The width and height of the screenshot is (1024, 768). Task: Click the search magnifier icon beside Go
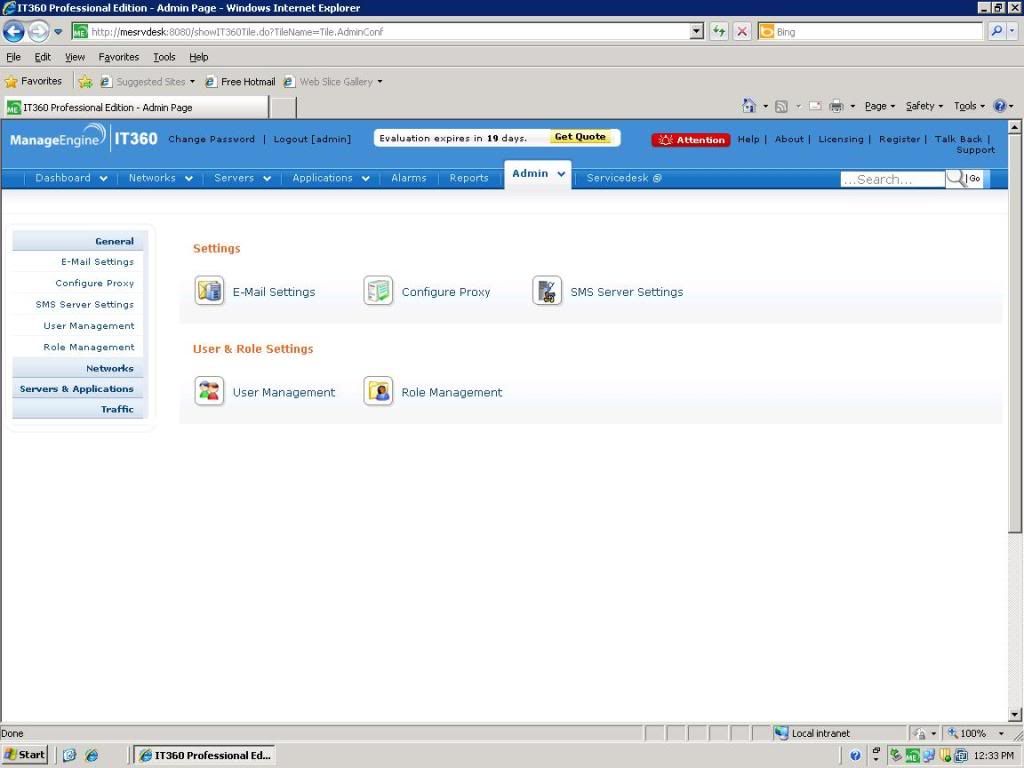click(955, 178)
